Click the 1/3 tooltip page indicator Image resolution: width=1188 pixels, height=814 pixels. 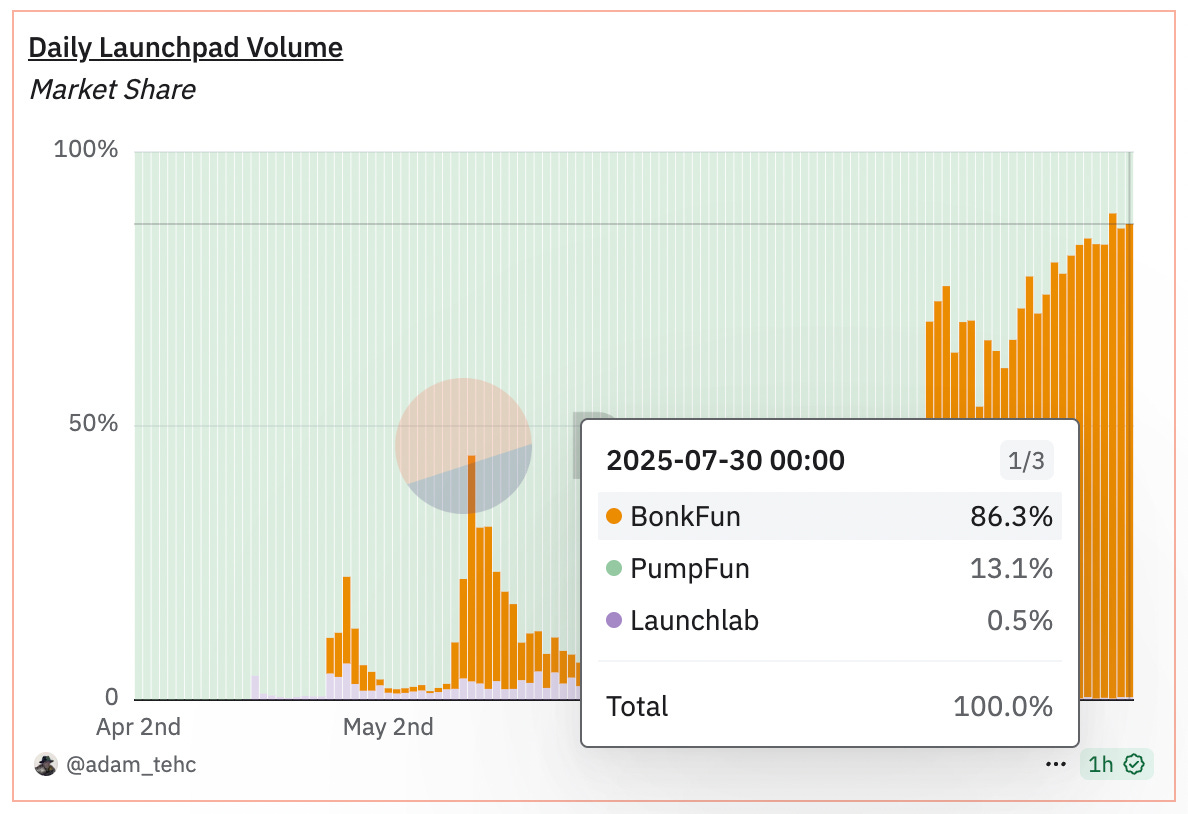[x=1027, y=460]
